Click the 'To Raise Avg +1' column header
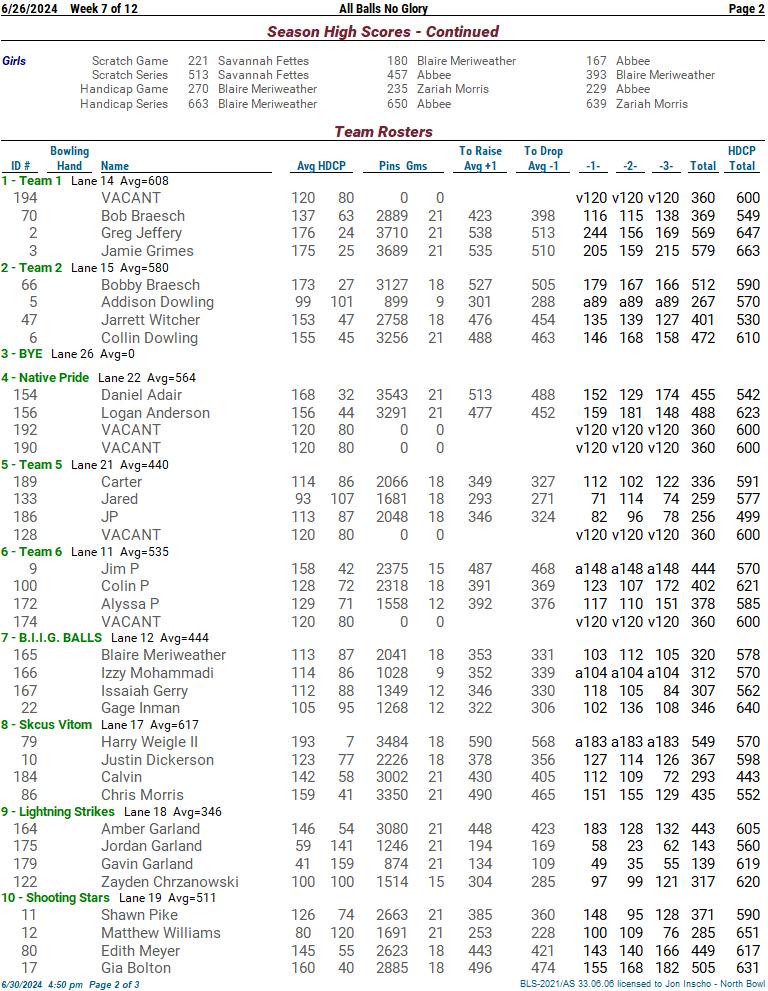 [480, 158]
